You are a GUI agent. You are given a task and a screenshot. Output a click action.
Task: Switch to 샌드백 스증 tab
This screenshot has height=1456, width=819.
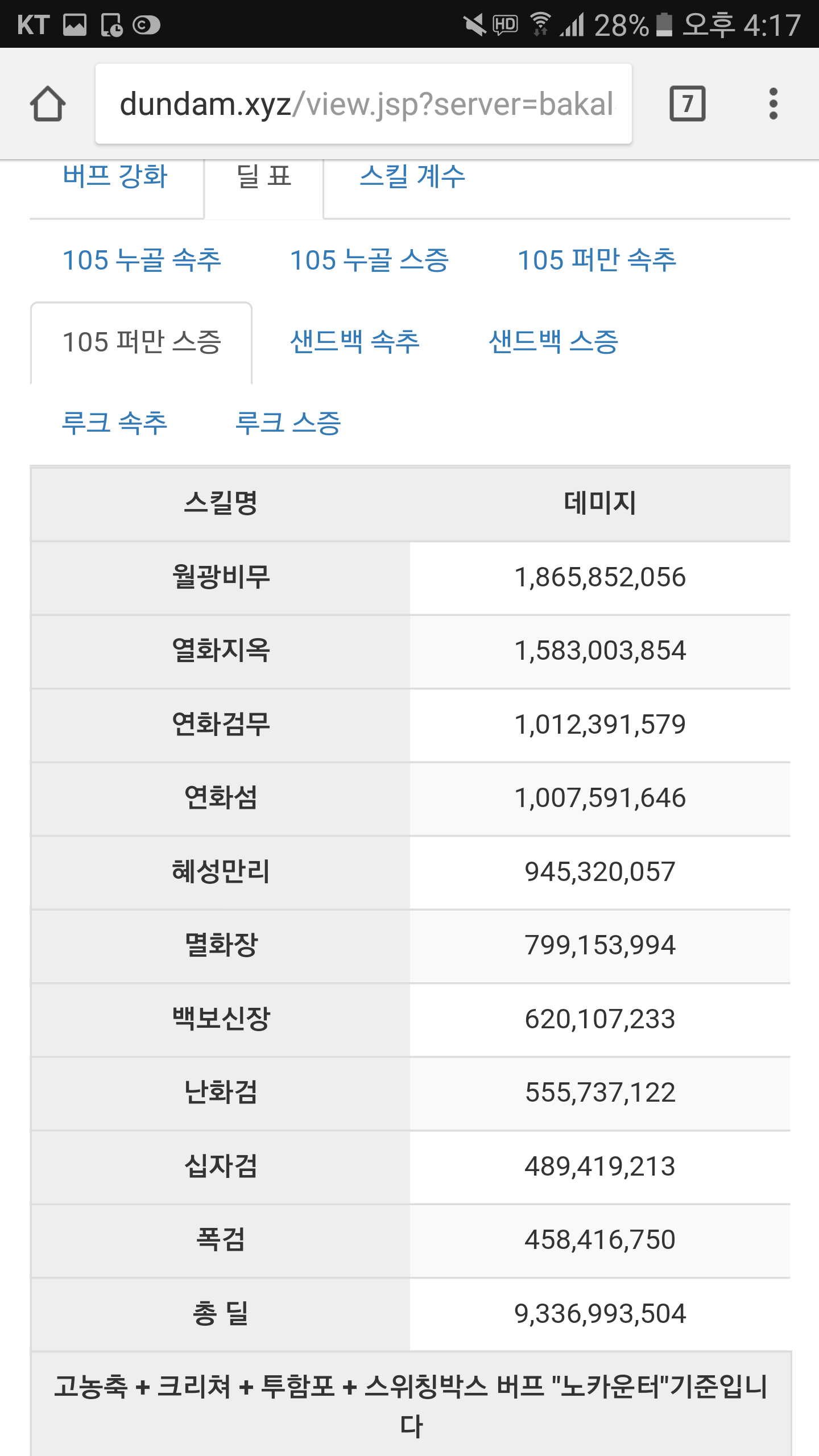click(553, 342)
